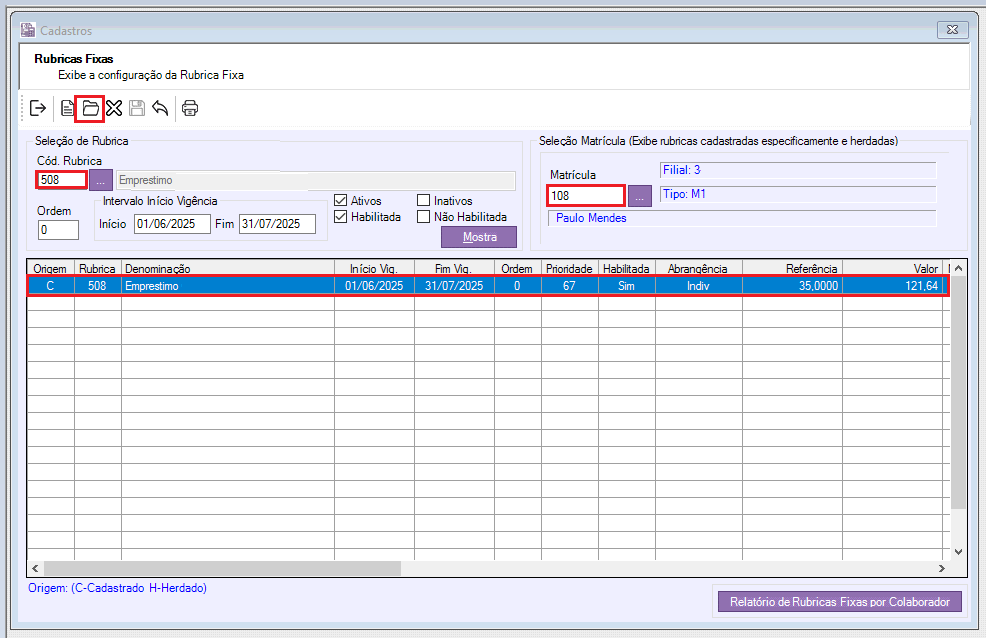
Task: Open the Cód. Rubrica lookup button
Action: pos(101,181)
